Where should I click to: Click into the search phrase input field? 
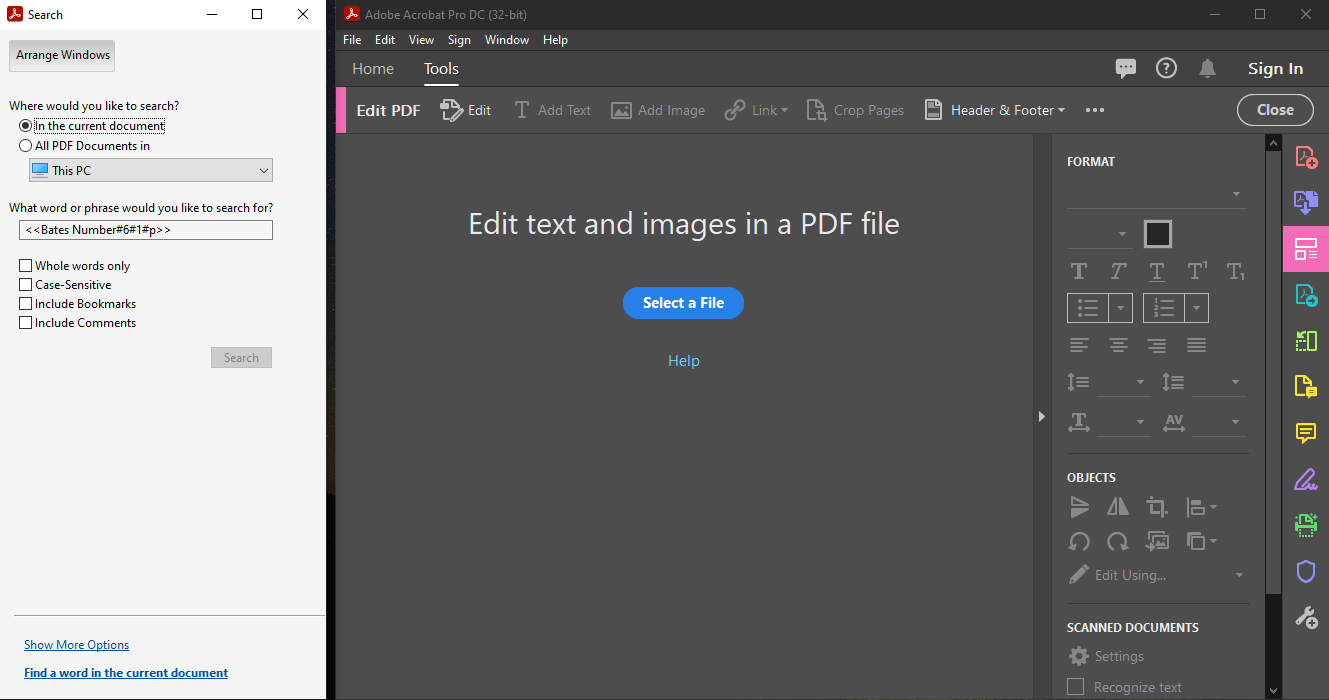click(146, 230)
